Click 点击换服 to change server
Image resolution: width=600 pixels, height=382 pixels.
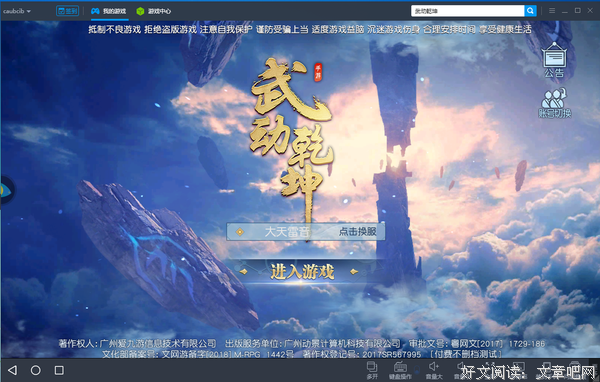click(357, 232)
